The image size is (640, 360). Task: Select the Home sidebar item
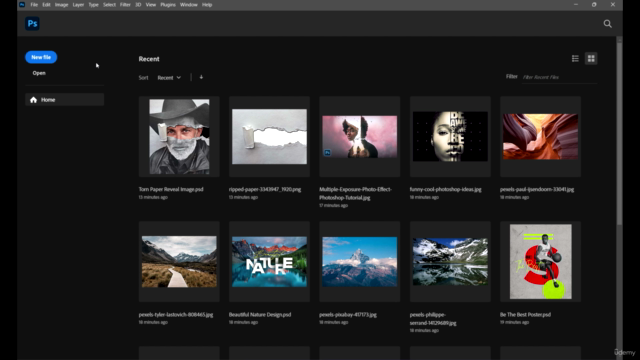[64, 100]
